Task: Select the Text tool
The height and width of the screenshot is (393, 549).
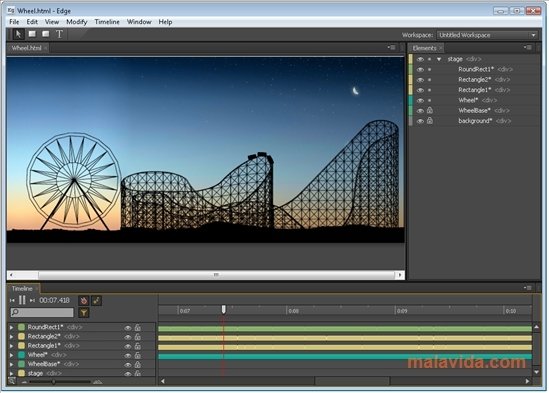Action: (59, 34)
